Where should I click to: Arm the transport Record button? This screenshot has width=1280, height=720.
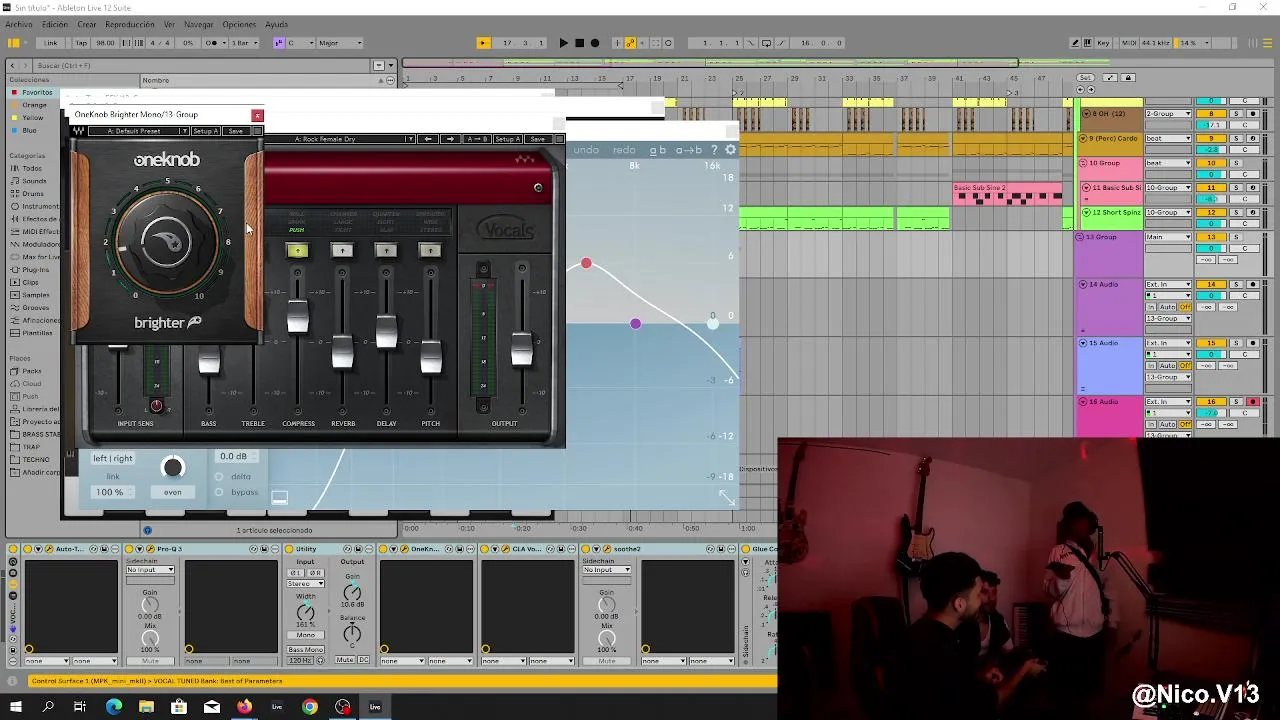[x=595, y=43]
